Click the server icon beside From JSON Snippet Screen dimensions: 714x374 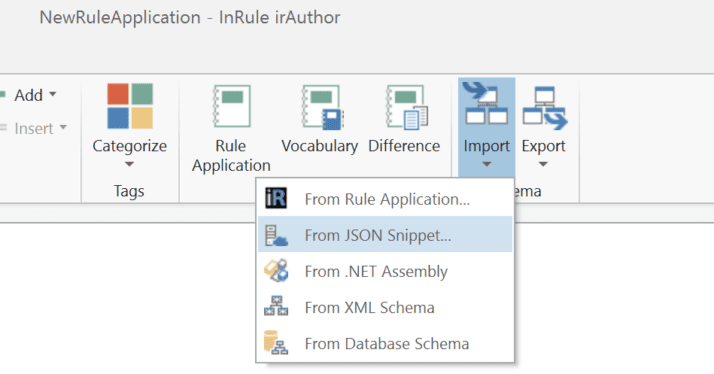coord(276,235)
